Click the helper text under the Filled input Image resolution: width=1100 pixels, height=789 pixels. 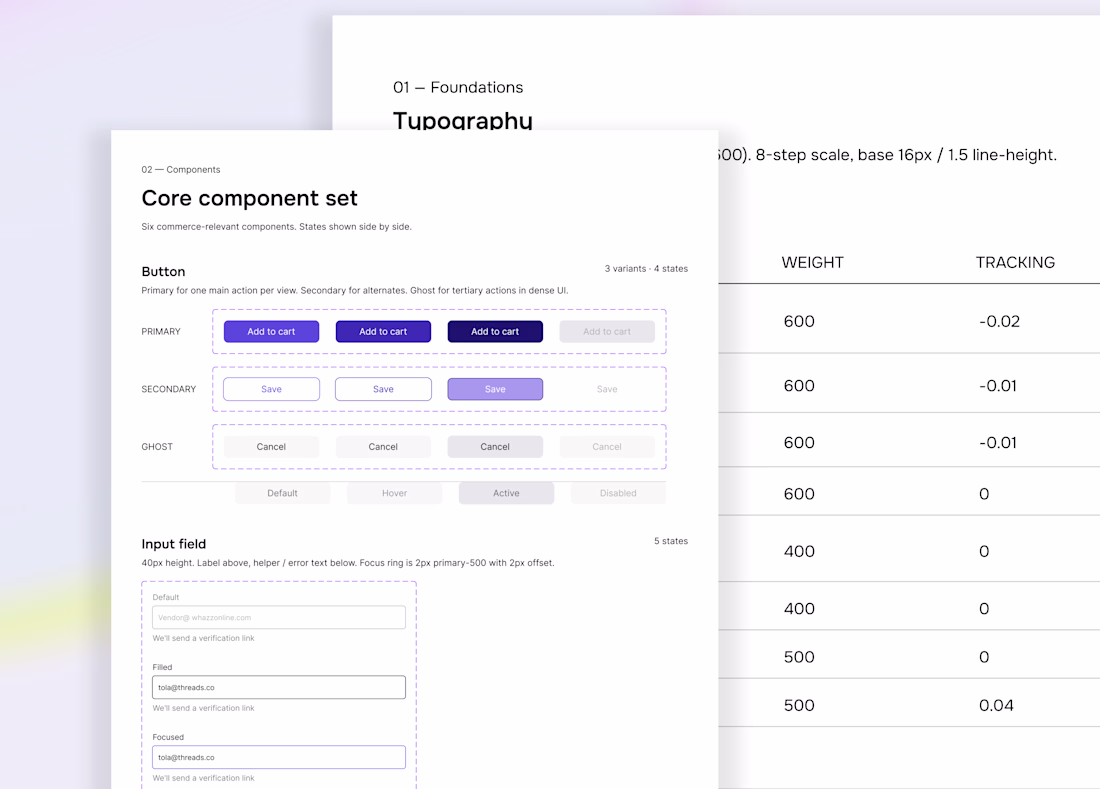click(203, 708)
